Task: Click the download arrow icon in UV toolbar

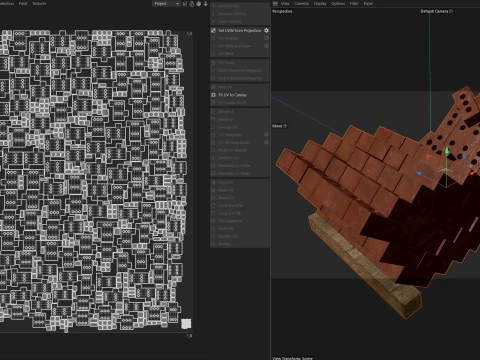Action: coord(206,4)
